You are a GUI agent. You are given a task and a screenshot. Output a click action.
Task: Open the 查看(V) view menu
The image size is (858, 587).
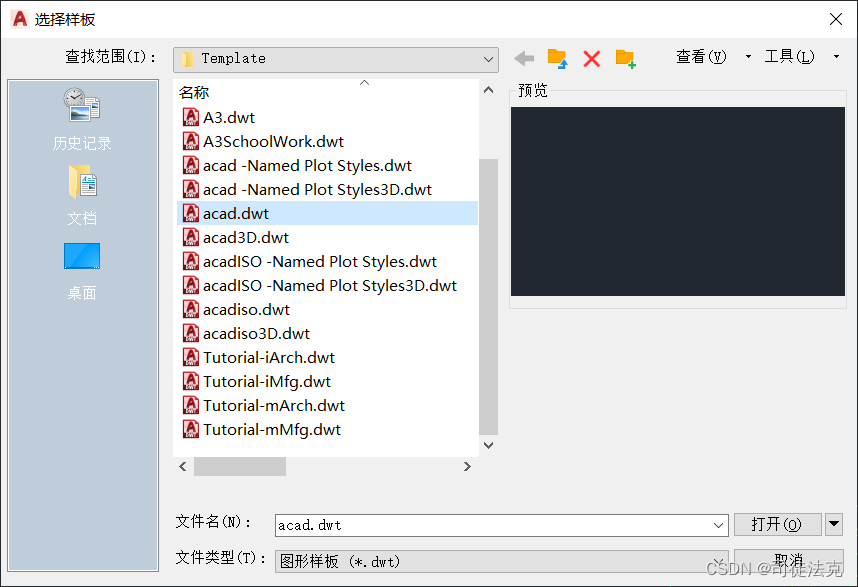701,56
